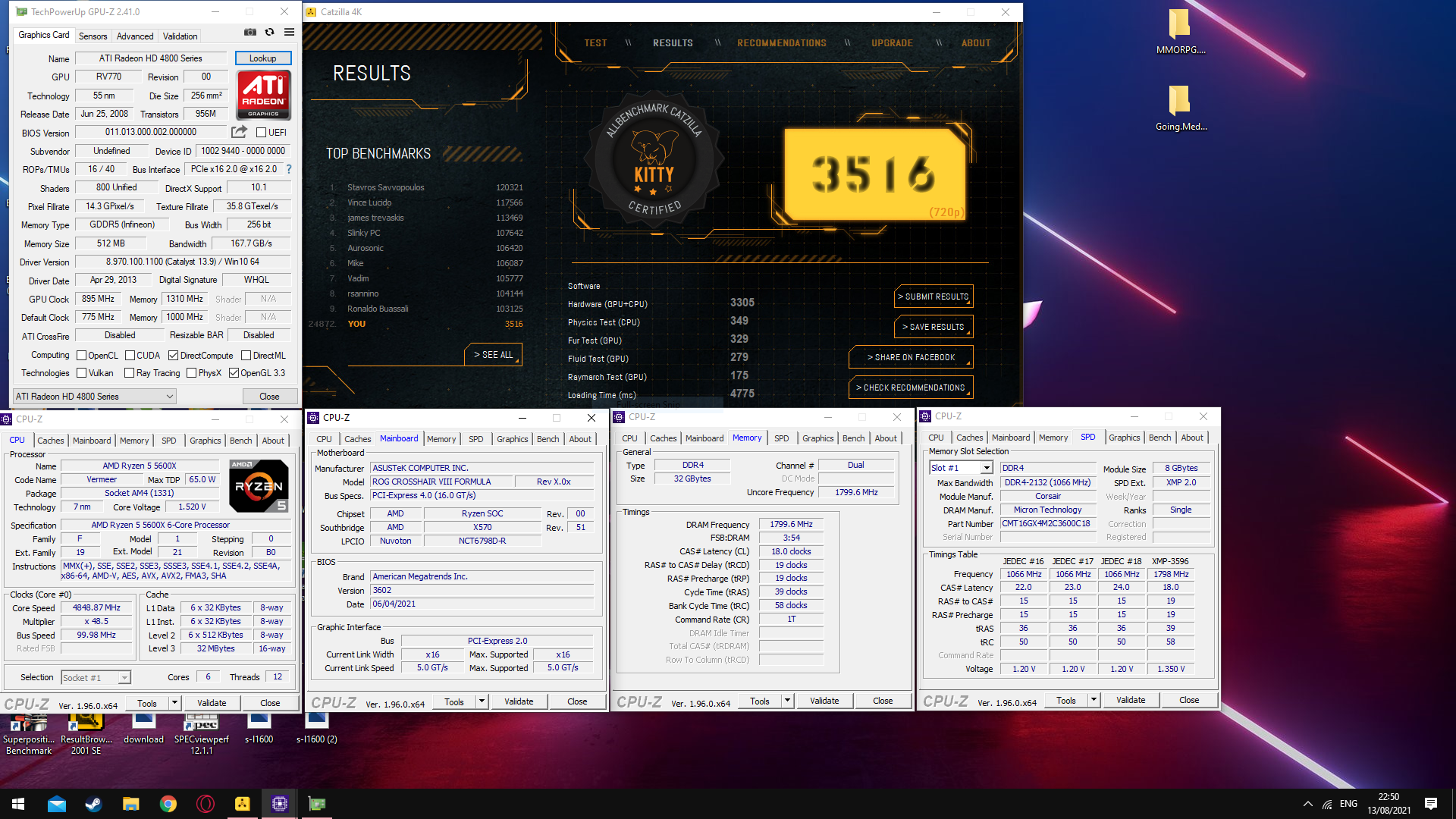
Task: Switch to Catzilla taskbar icon
Action: click(x=242, y=804)
